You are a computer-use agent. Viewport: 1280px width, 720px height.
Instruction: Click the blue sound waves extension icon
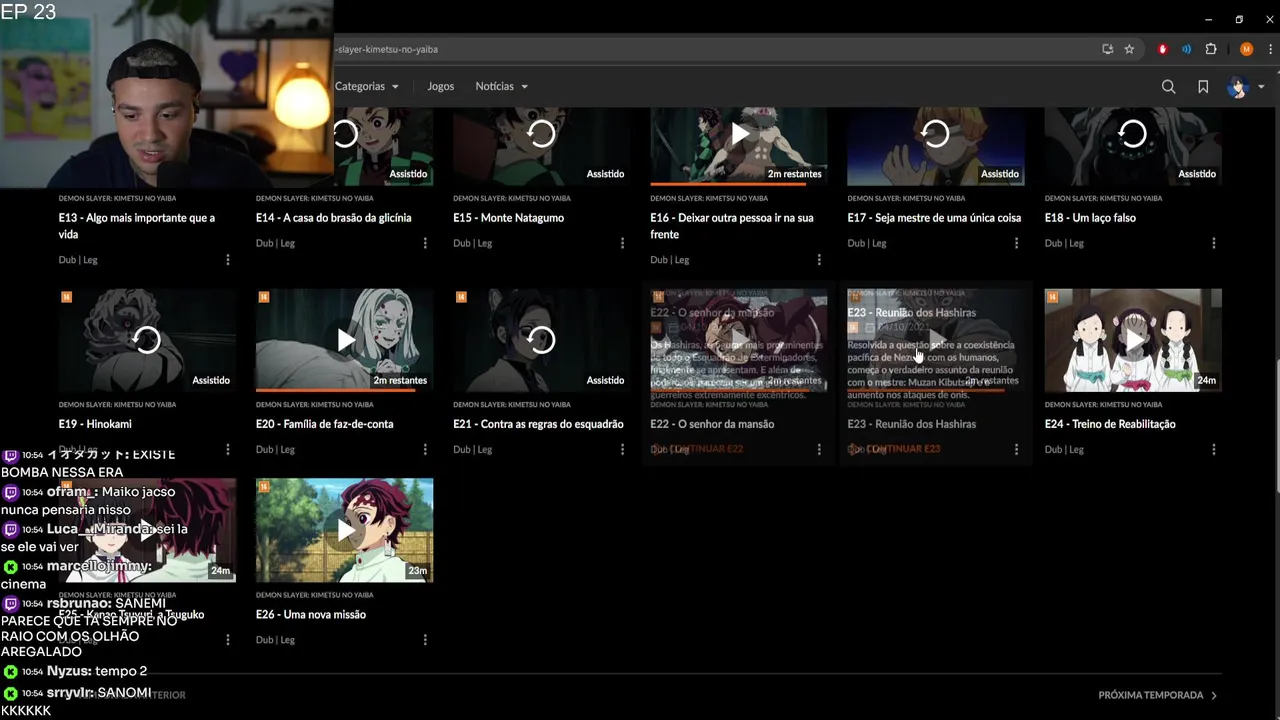[1186, 49]
